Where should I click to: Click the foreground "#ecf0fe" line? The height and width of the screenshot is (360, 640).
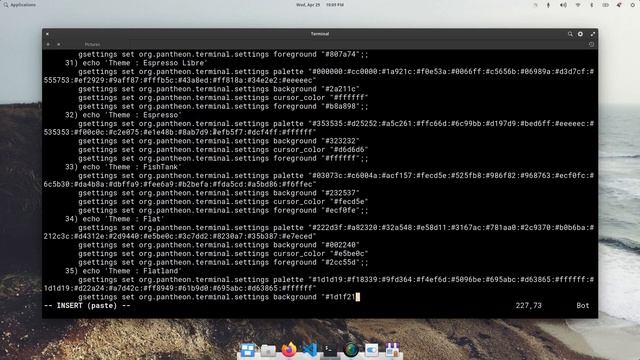pos(223,211)
